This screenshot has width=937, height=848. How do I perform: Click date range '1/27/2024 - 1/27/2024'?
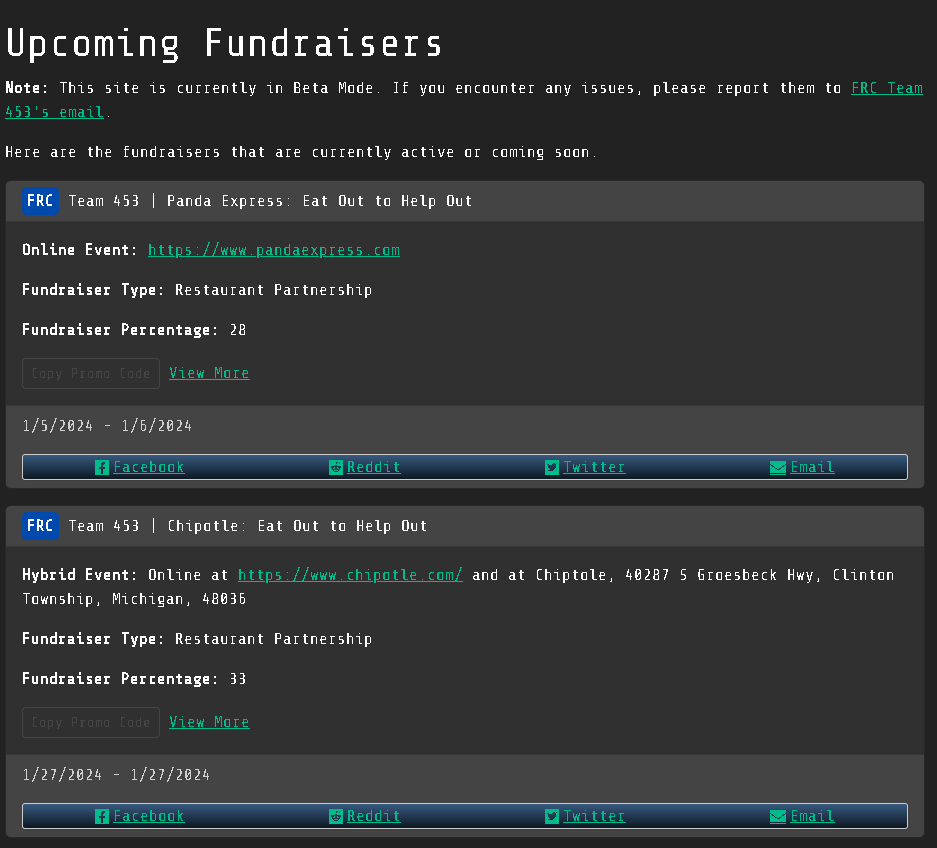tap(116, 775)
